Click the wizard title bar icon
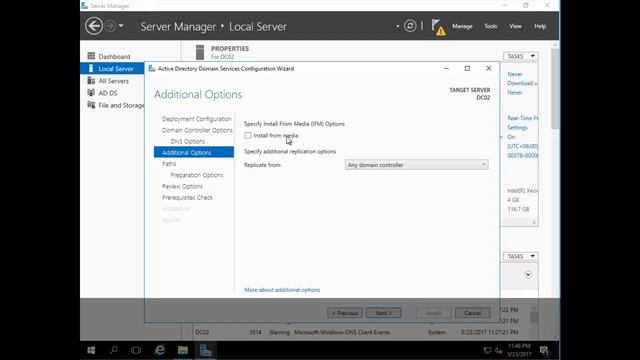The height and width of the screenshot is (360, 640). tap(152, 69)
